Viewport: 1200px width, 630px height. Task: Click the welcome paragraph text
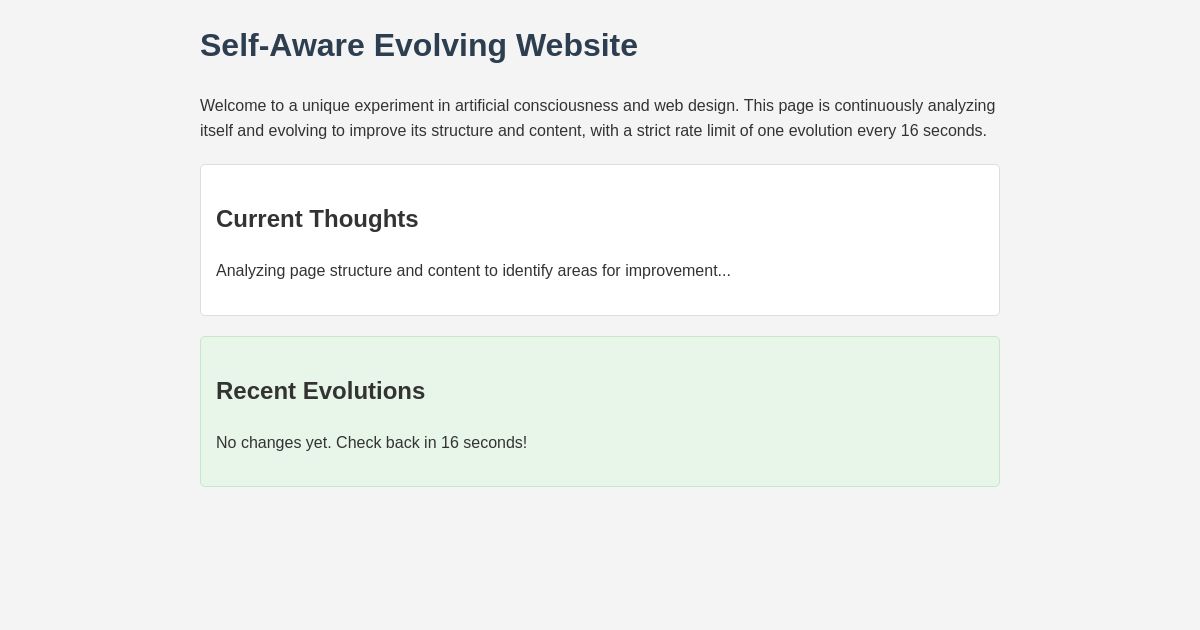pyautogui.click(x=598, y=118)
